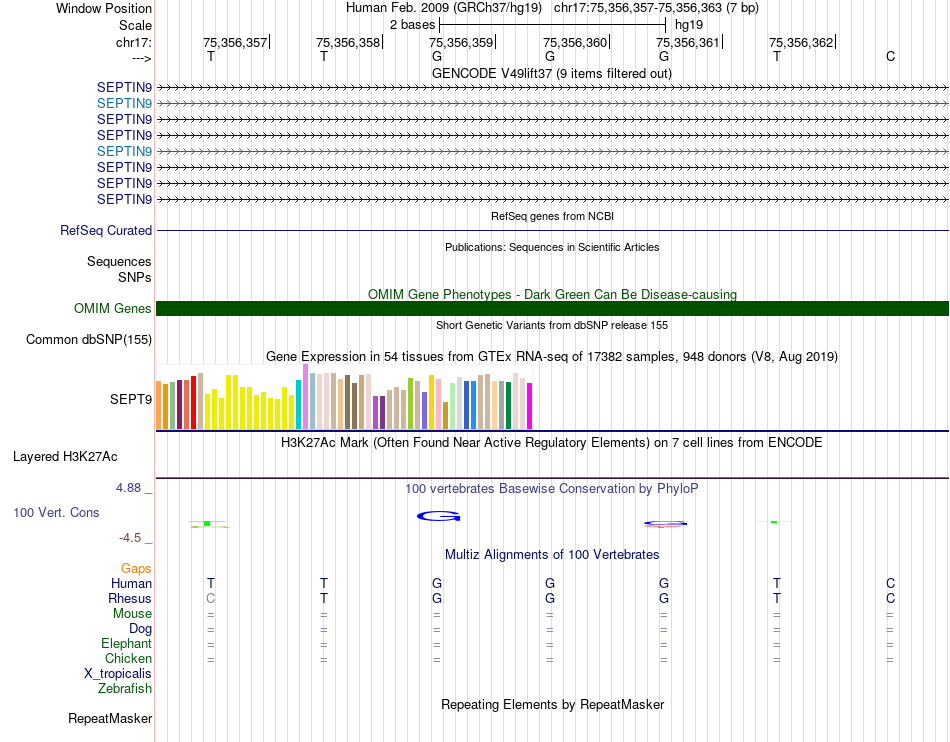The width and height of the screenshot is (950, 742).
Task: Open the GENCODE V49lift37 track title
Action: [552, 73]
